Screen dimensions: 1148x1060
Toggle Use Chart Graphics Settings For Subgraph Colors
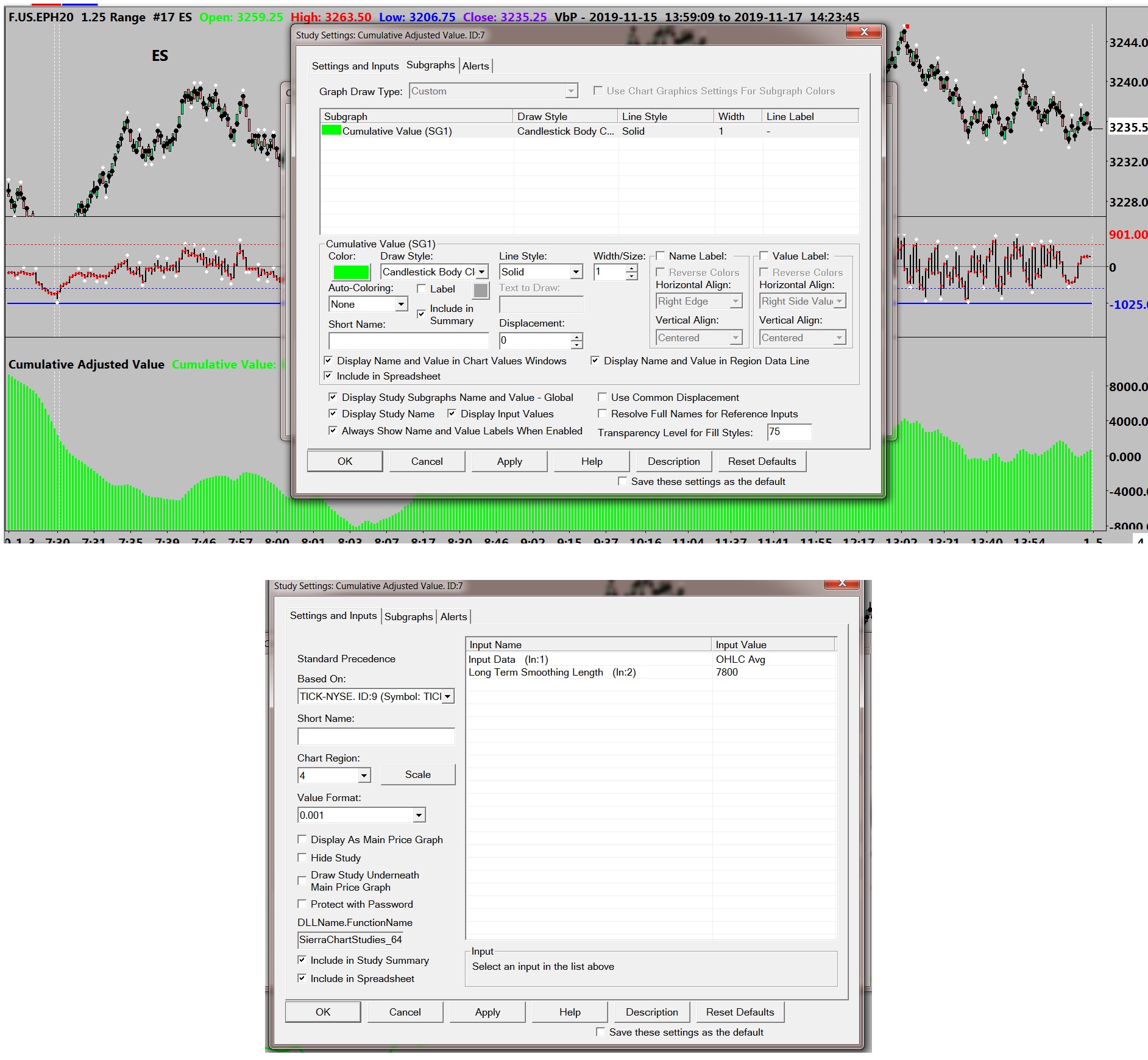598,91
